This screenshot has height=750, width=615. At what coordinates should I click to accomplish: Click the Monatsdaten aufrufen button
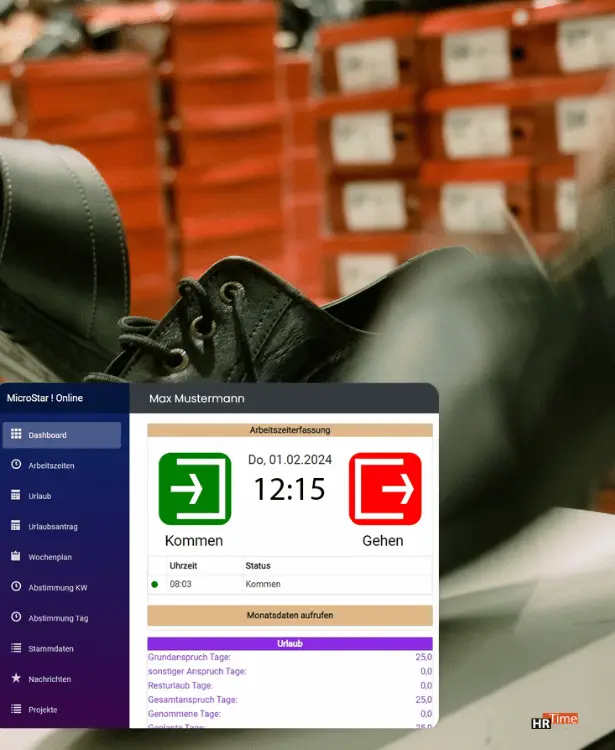pyautogui.click(x=290, y=616)
